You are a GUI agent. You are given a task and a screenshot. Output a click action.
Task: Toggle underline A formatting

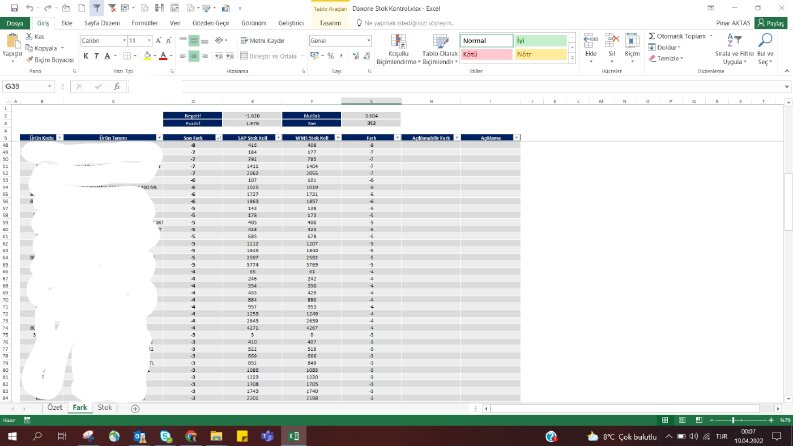(x=107, y=56)
